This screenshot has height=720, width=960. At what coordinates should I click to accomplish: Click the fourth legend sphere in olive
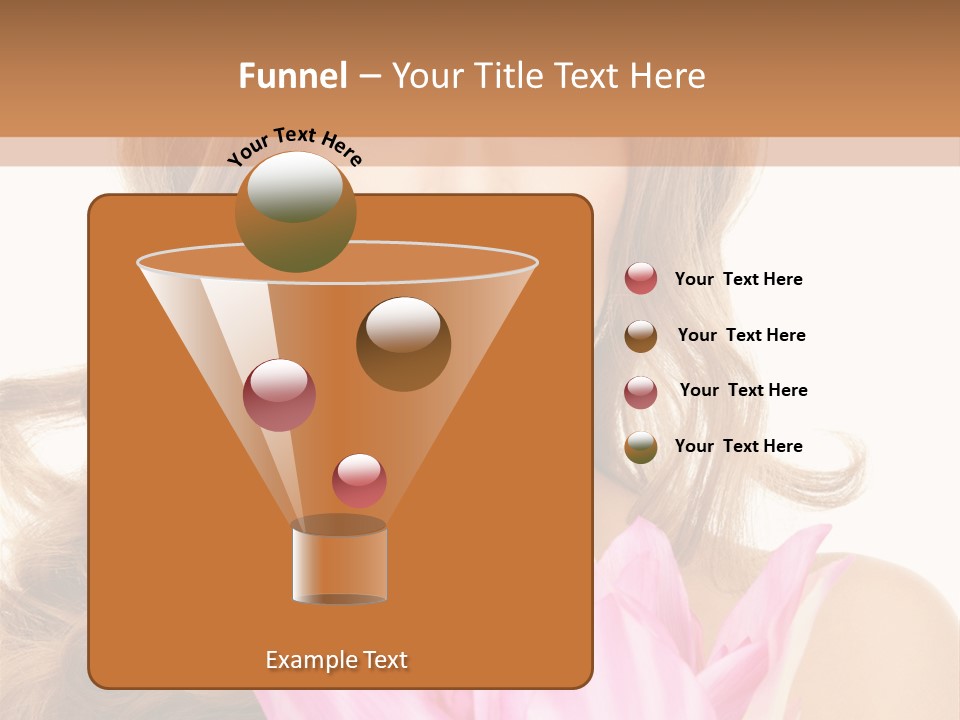point(641,447)
